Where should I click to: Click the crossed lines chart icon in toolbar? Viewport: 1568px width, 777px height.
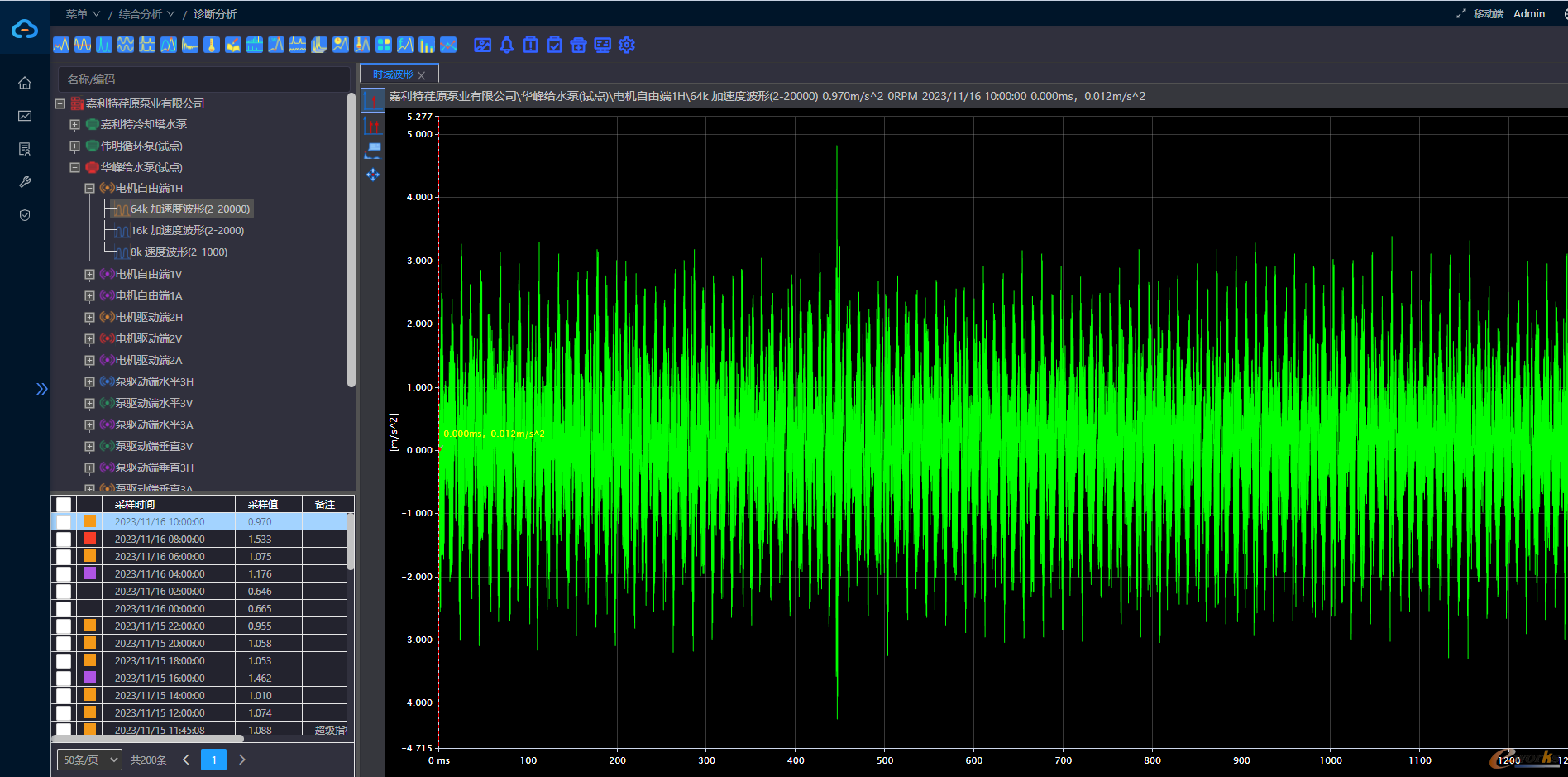(x=448, y=45)
